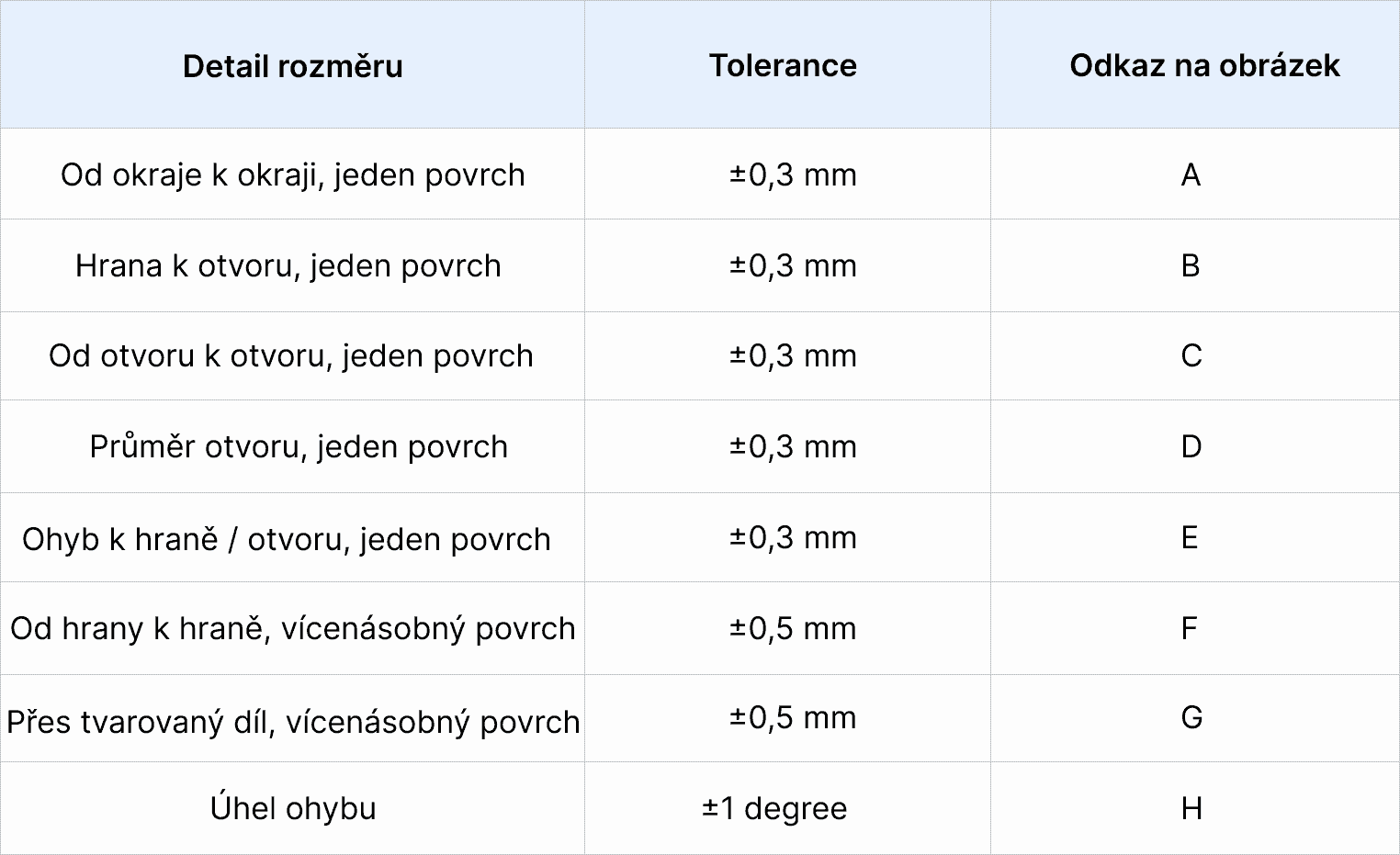Click the 'Odkaz na obrázek' header

point(1204,65)
